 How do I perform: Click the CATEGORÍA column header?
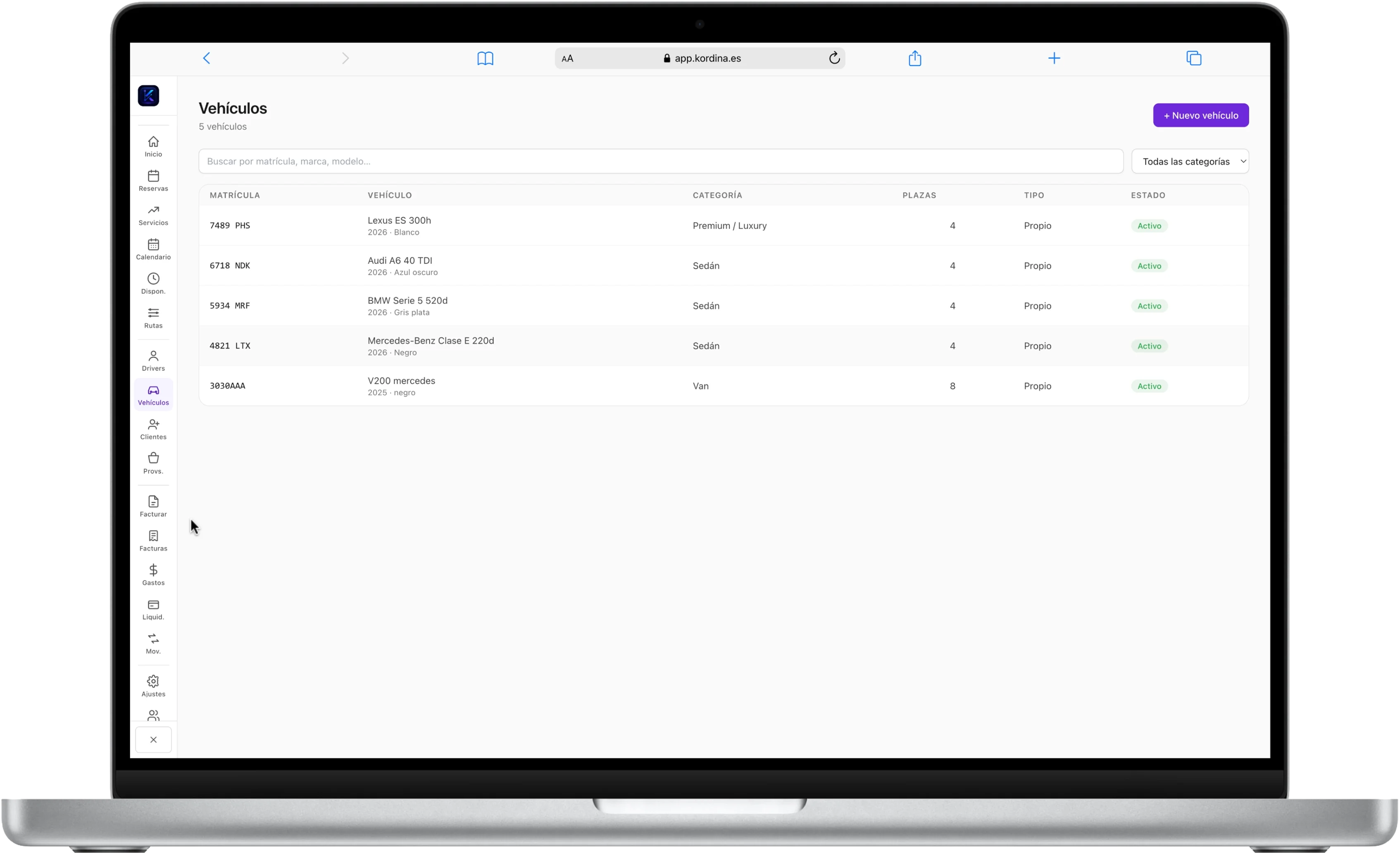[717, 195]
